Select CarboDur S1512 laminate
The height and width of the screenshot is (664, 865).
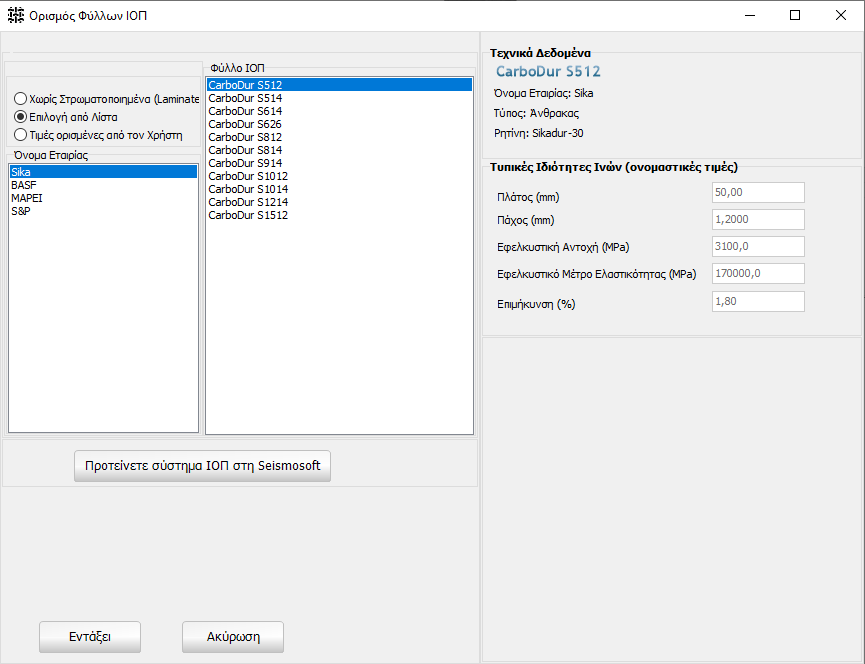click(x=339, y=215)
